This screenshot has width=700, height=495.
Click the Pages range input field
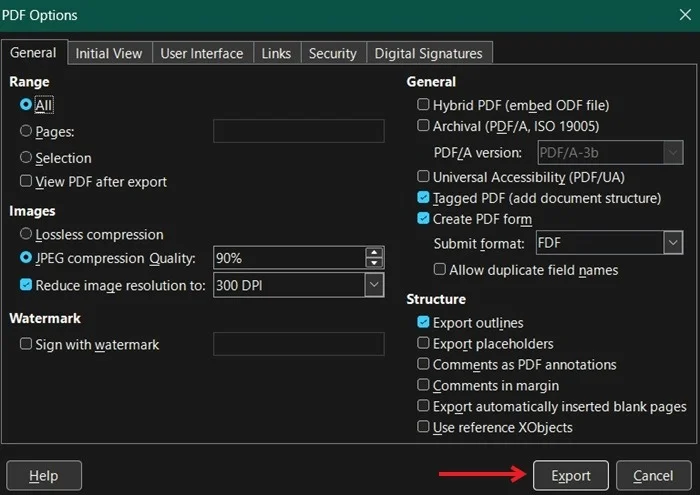click(298, 131)
